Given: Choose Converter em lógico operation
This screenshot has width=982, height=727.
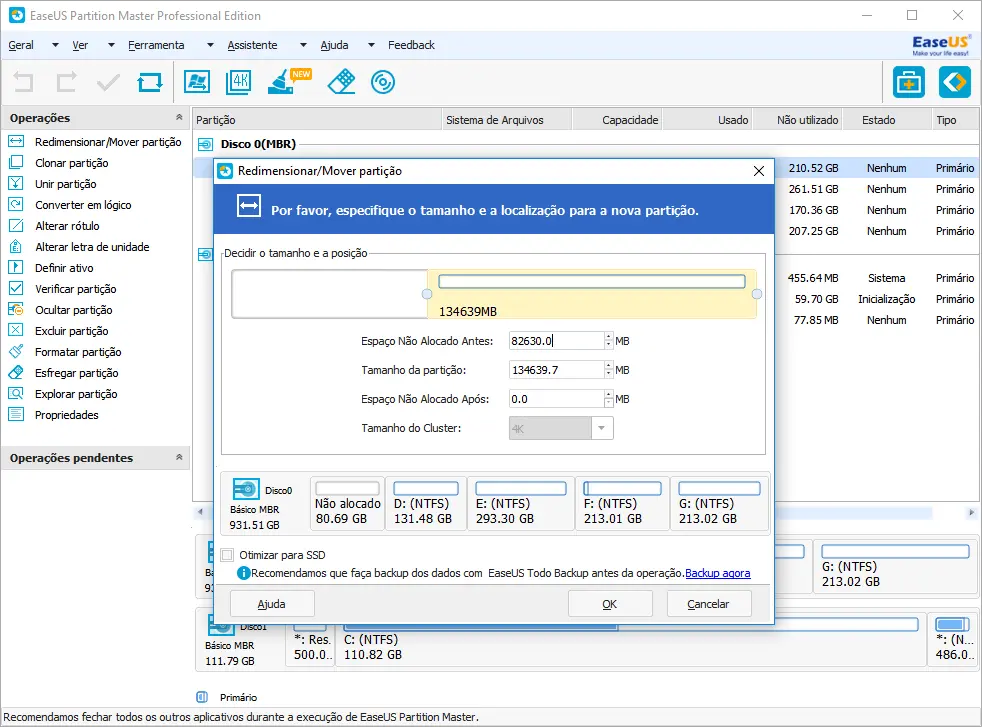Looking at the screenshot, I should (x=83, y=205).
